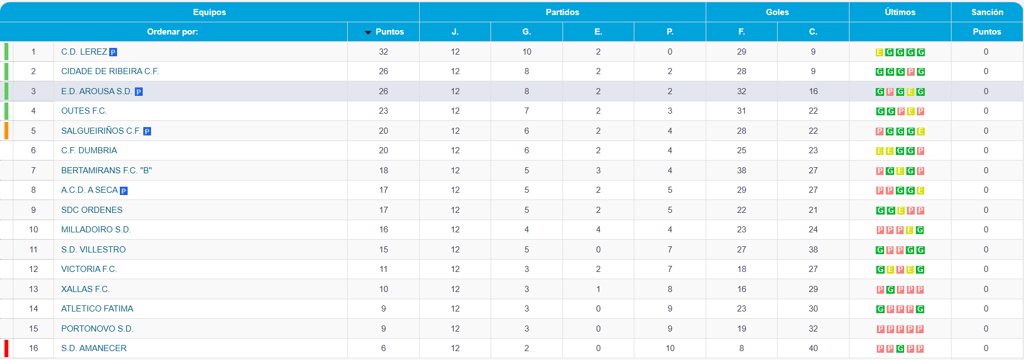1024x360 pixels.
Task: Click the blue P badge beside E.D. AROUSA S.D.
Action: click(138, 92)
